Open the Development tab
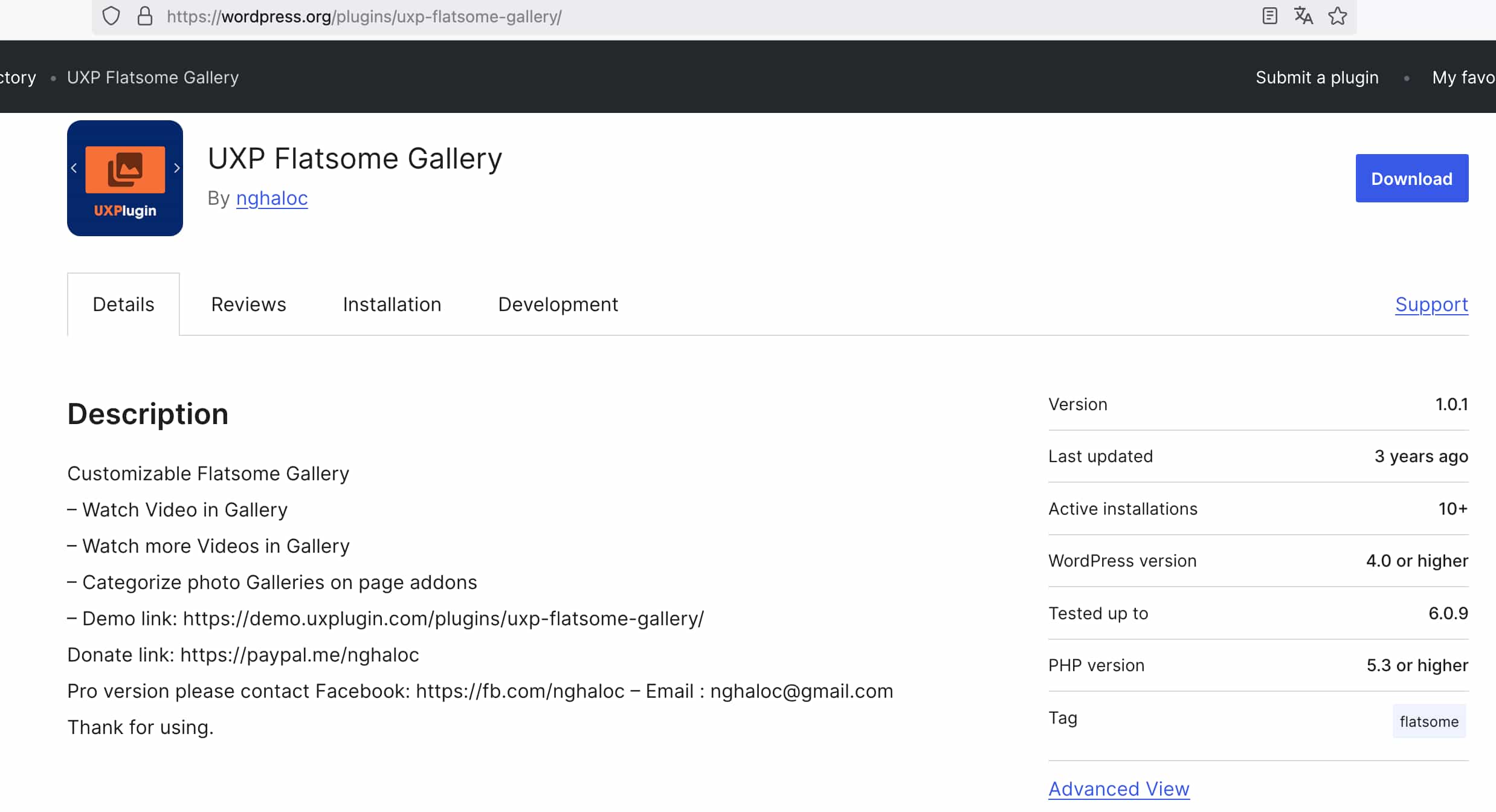Viewport: 1496px width, 812px height. tap(558, 304)
